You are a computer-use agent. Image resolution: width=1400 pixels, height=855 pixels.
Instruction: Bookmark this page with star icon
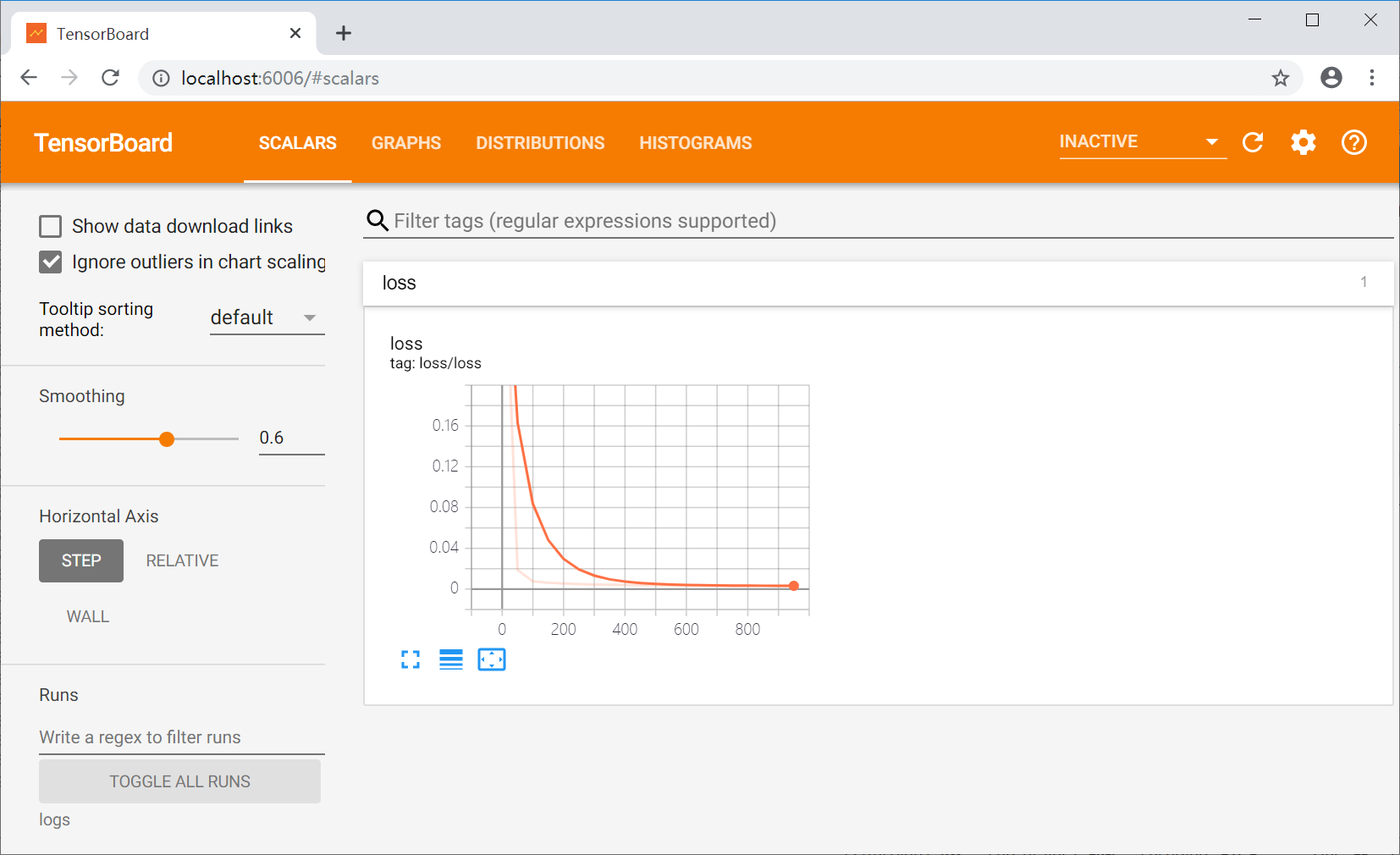[x=1281, y=78]
